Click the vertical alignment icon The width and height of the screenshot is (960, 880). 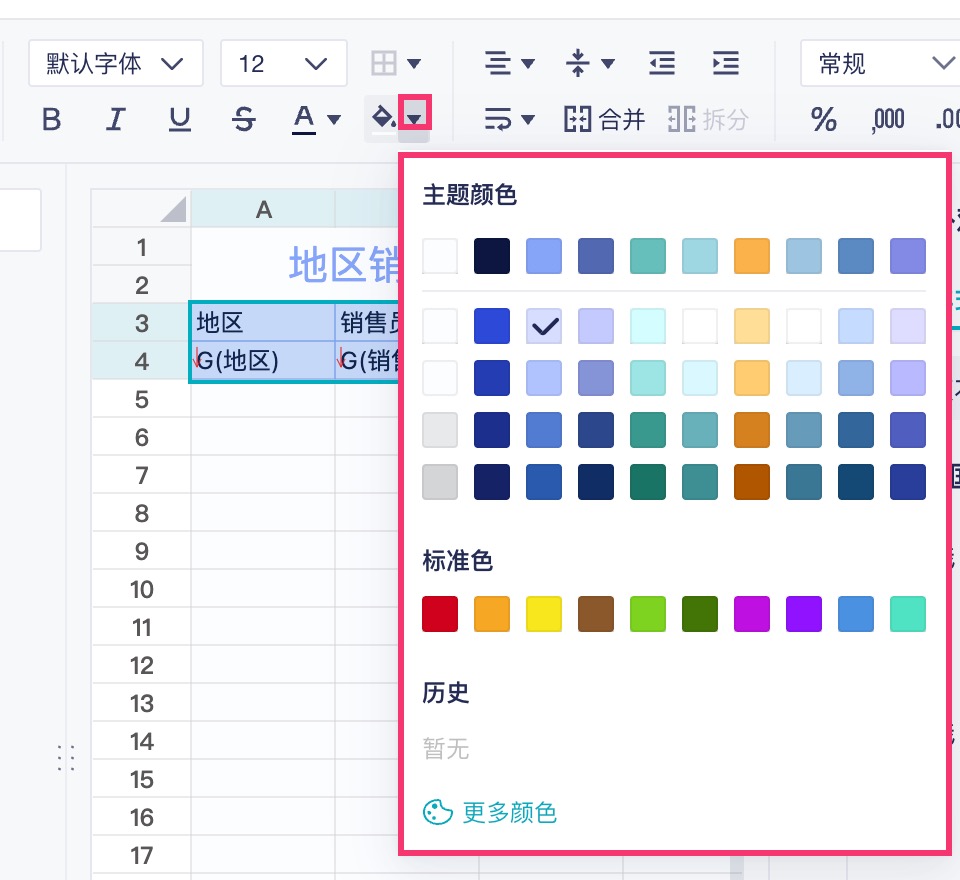coord(577,63)
